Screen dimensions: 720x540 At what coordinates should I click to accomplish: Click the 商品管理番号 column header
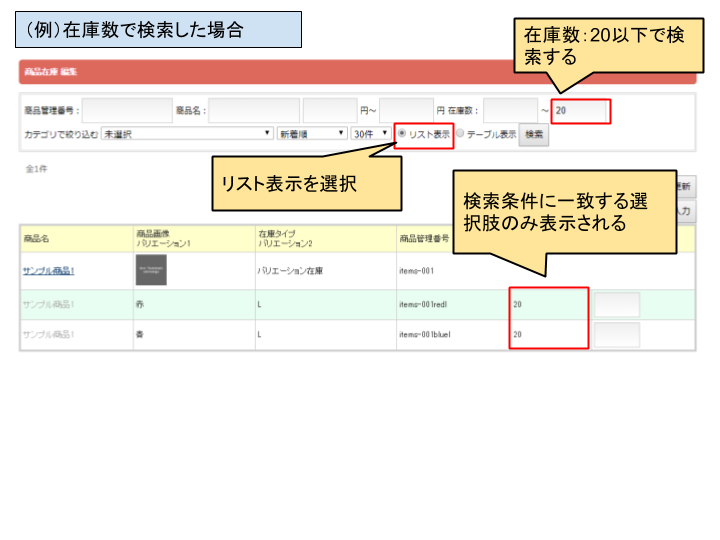[x=424, y=239]
